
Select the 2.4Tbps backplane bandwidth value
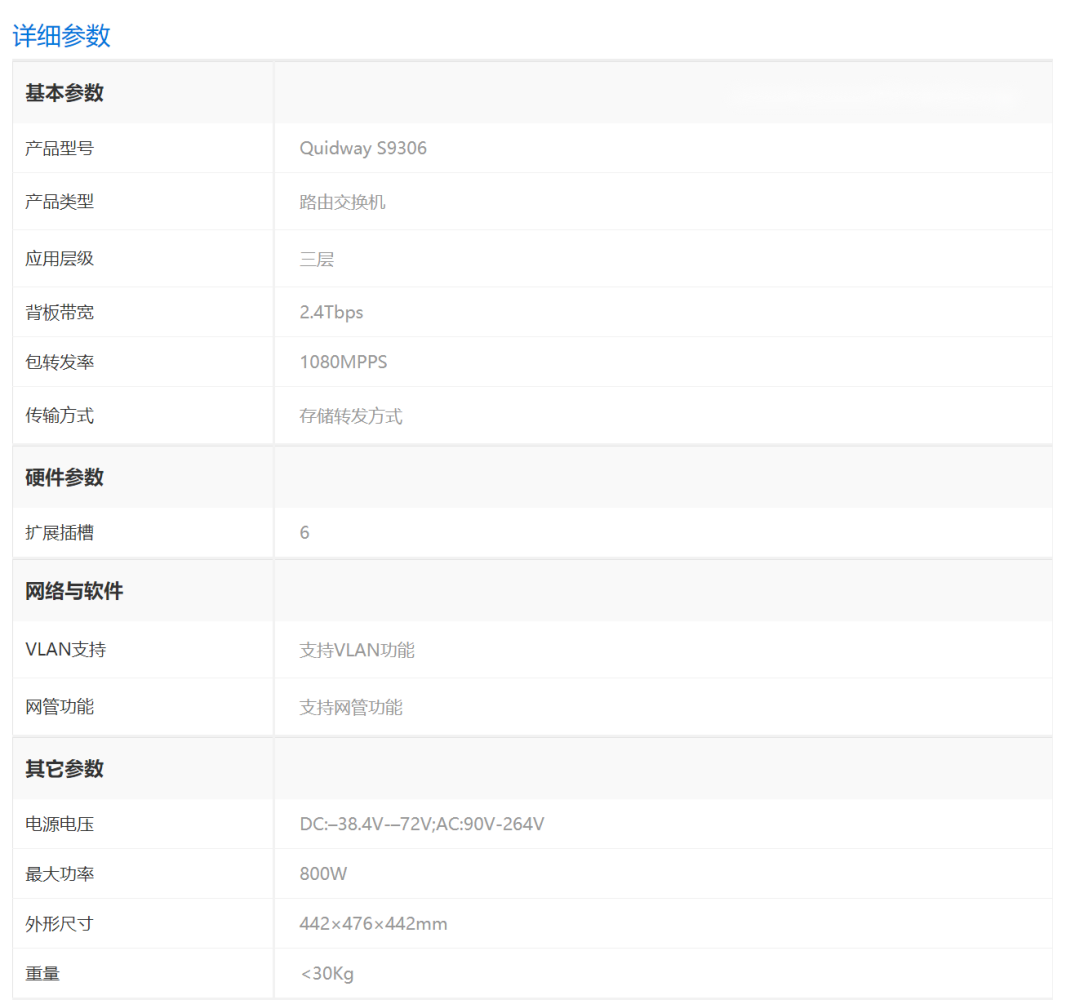point(331,312)
